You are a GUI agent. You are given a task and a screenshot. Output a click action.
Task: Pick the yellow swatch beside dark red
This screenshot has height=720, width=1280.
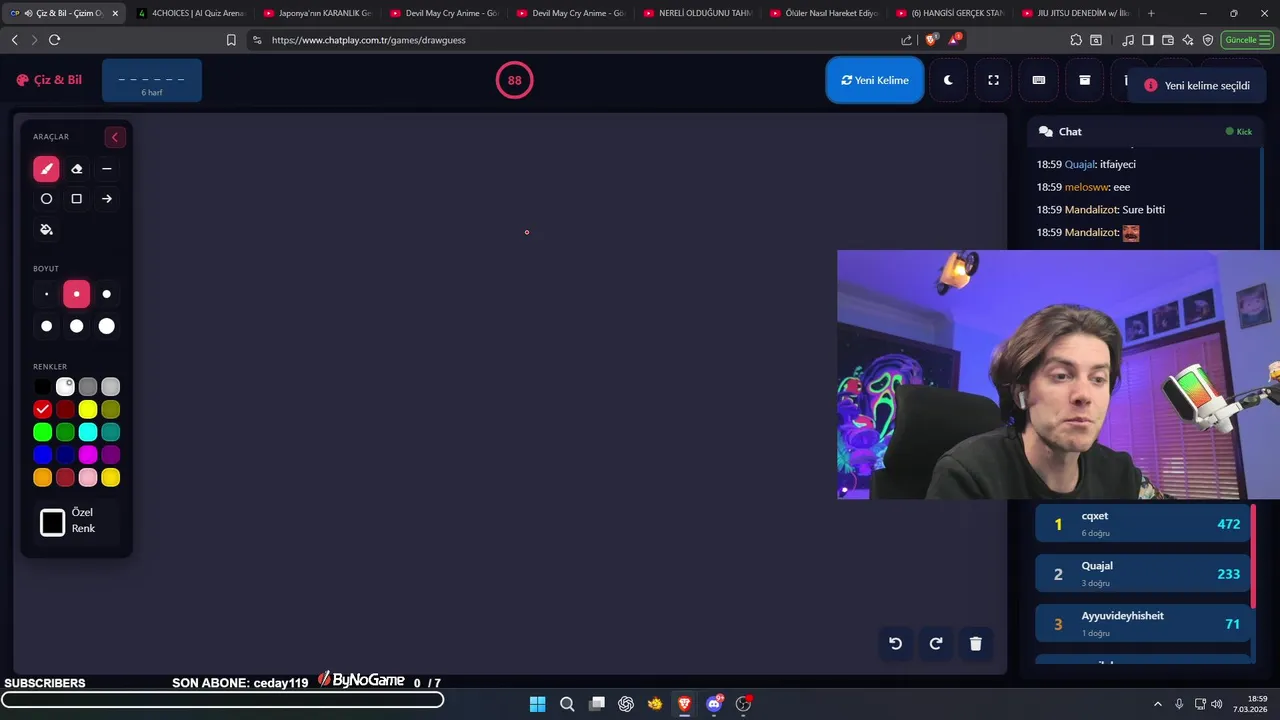click(x=88, y=409)
